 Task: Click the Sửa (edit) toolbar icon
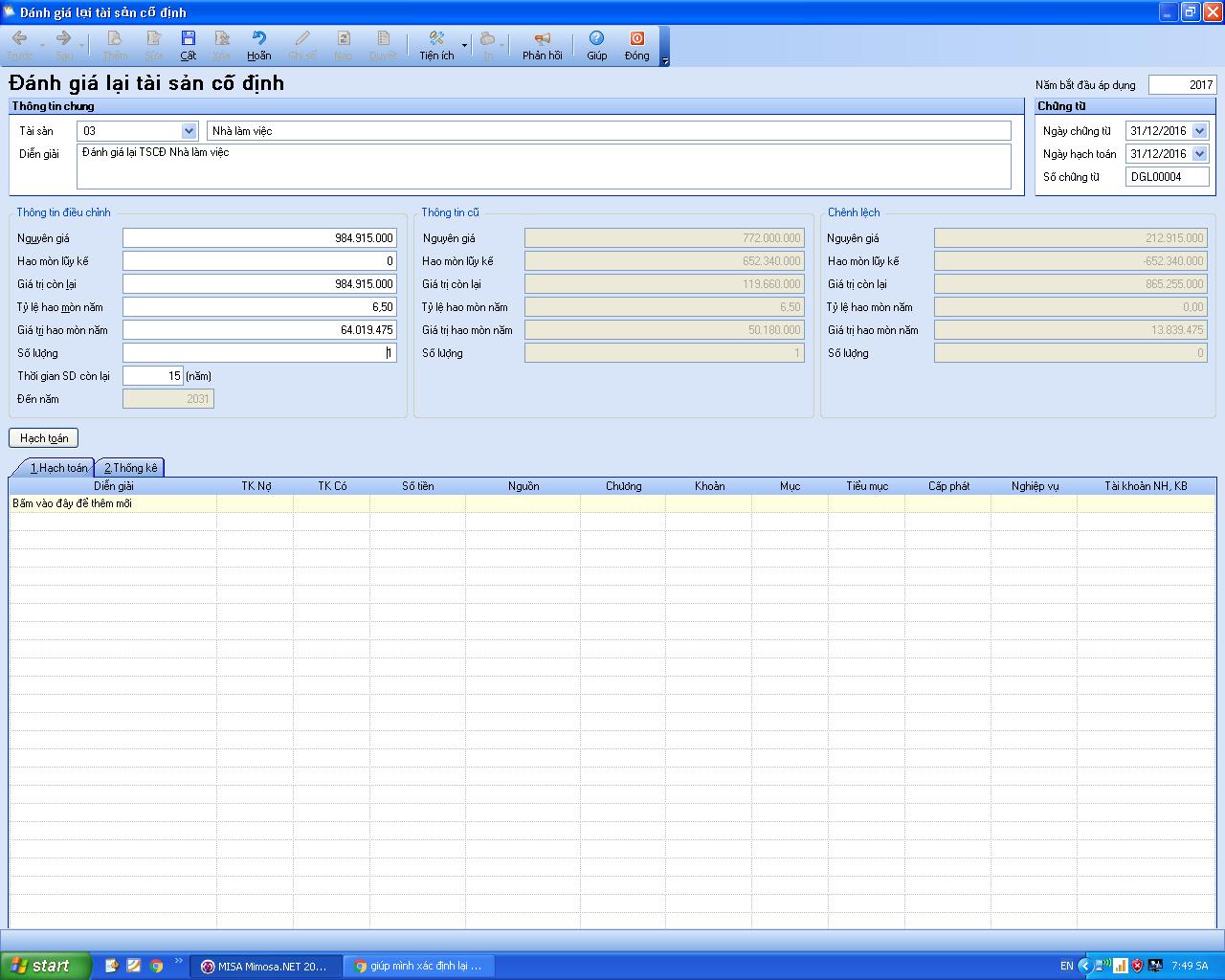pyautogui.click(x=153, y=38)
